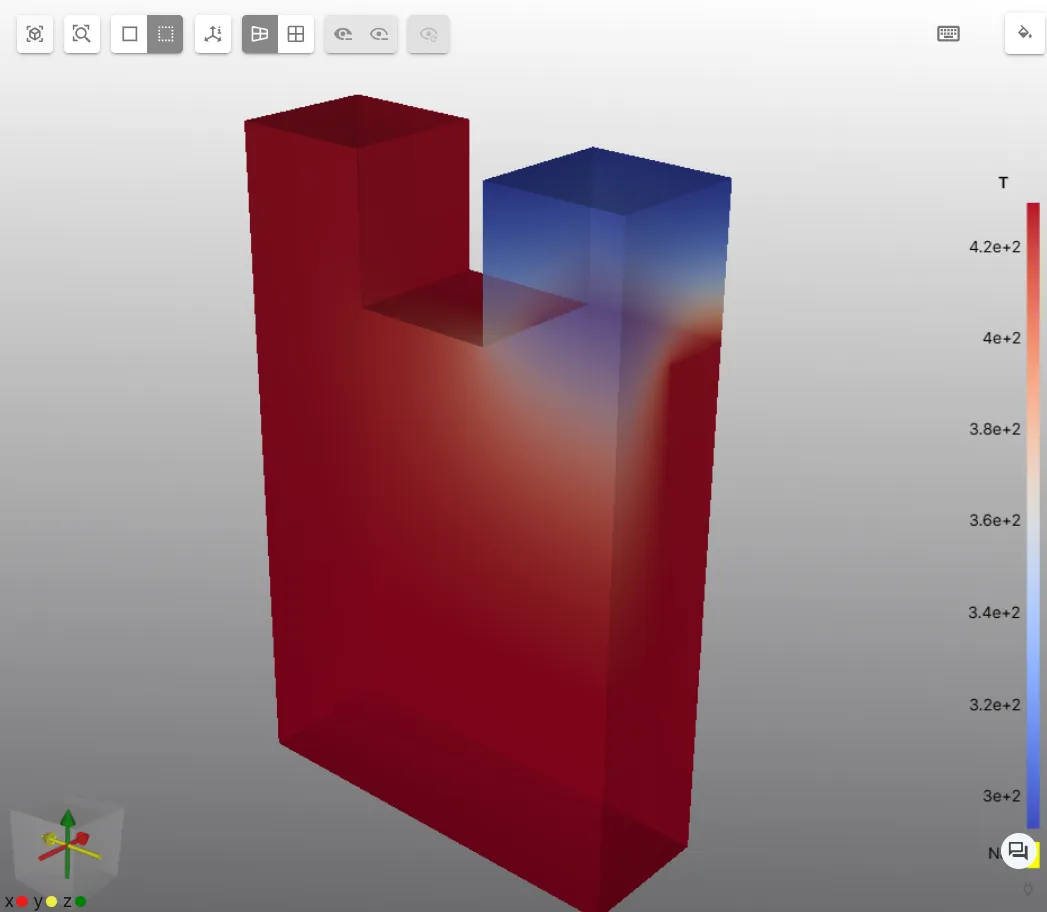Click the second eye visibility icon
The height and width of the screenshot is (912, 1047).
379,34
